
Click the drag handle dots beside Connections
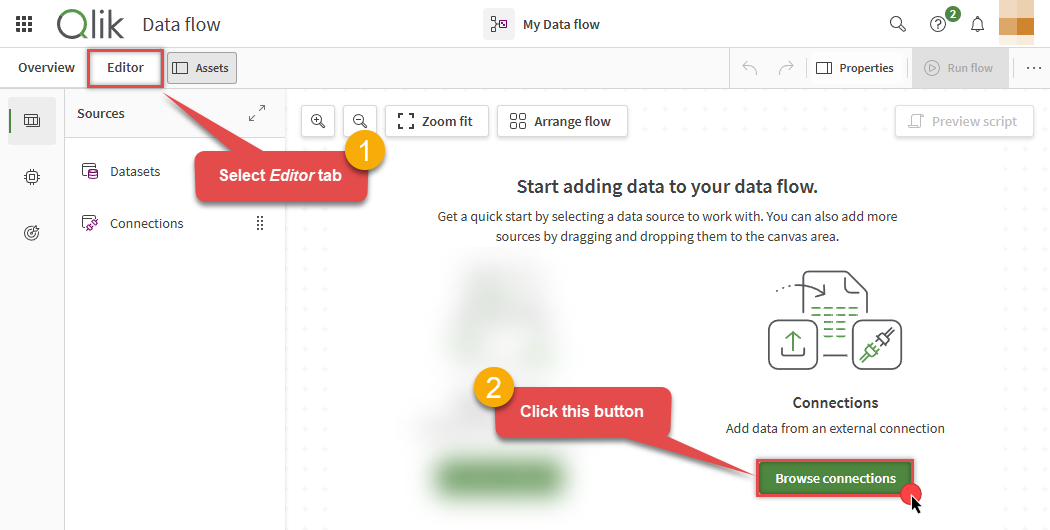click(260, 224)
